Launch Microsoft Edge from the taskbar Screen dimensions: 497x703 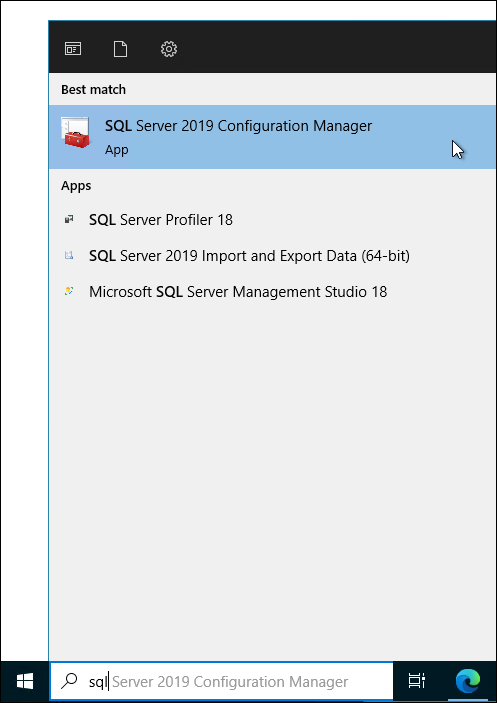click(468, 682)
